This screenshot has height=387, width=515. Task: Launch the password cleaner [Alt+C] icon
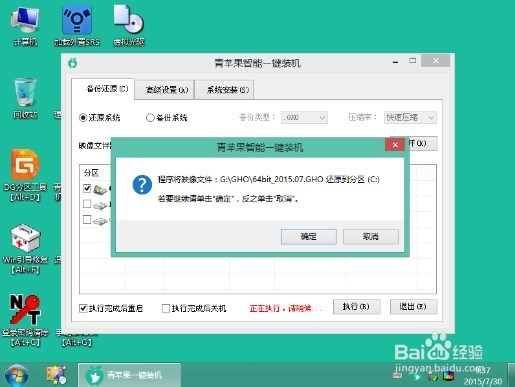[25, 320]
